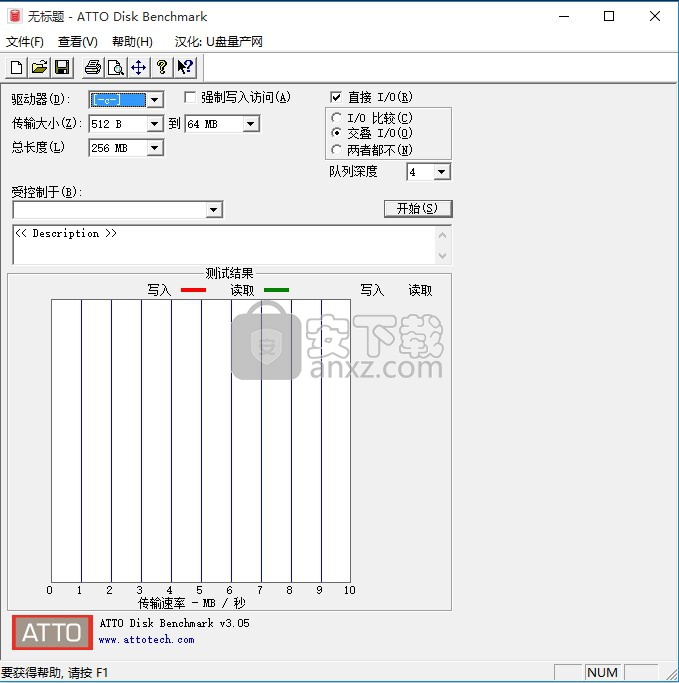
Task: Open the 64 MB maximum size dropdown
Action: [x=250, y=124]
